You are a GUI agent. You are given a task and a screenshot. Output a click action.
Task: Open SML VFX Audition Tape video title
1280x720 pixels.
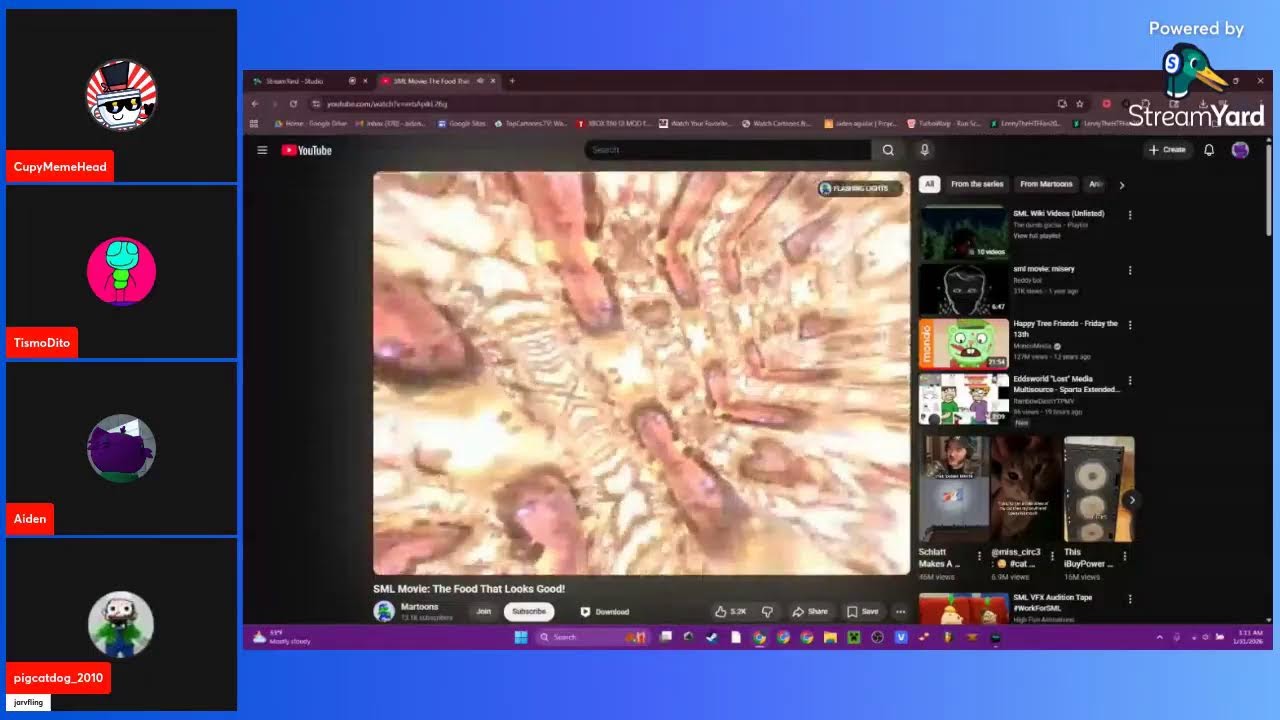click(1052, 602)
